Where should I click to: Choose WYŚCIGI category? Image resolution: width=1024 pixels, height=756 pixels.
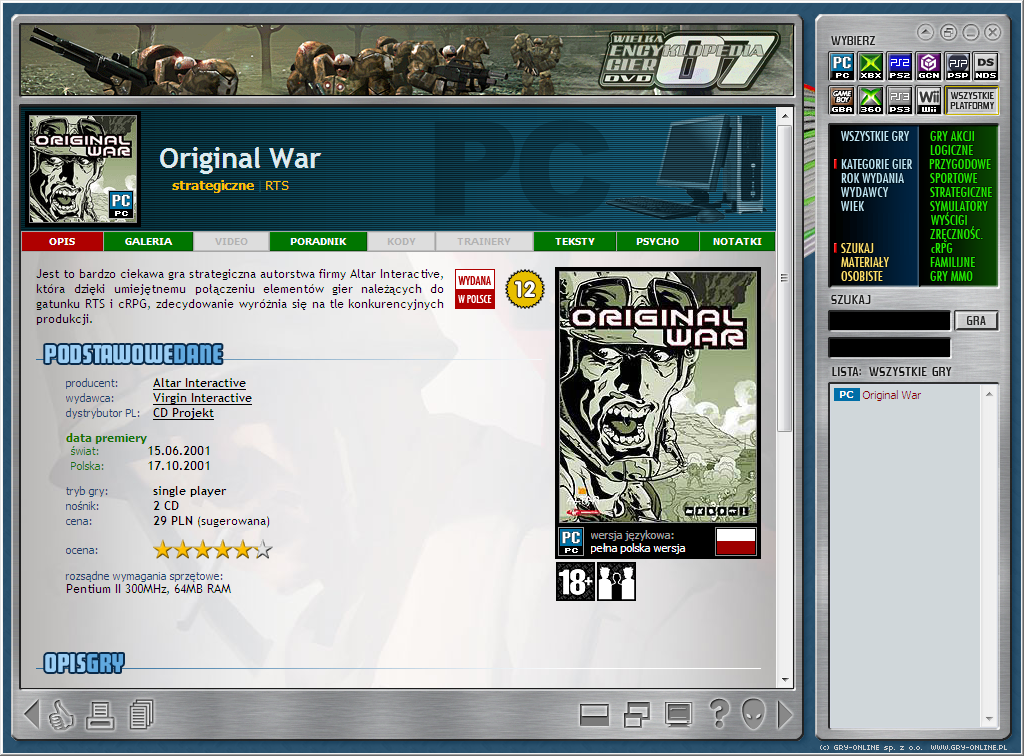949,220
